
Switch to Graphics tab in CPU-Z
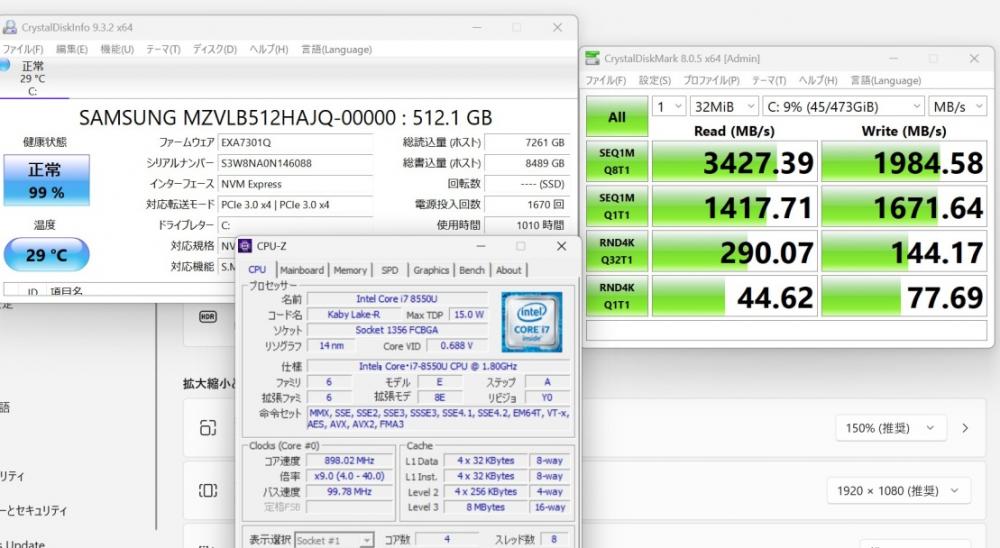click(x=431, y=270)
